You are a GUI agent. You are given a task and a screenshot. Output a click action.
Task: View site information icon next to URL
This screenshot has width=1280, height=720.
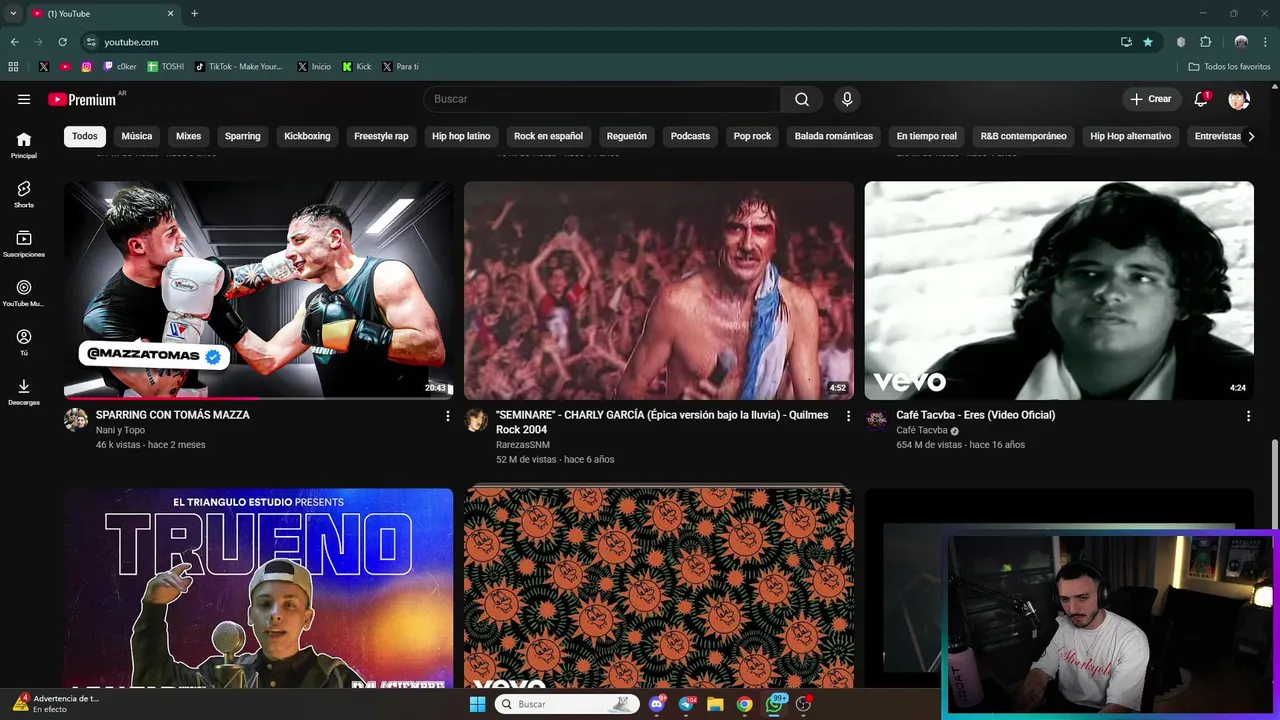coord(91,42)
